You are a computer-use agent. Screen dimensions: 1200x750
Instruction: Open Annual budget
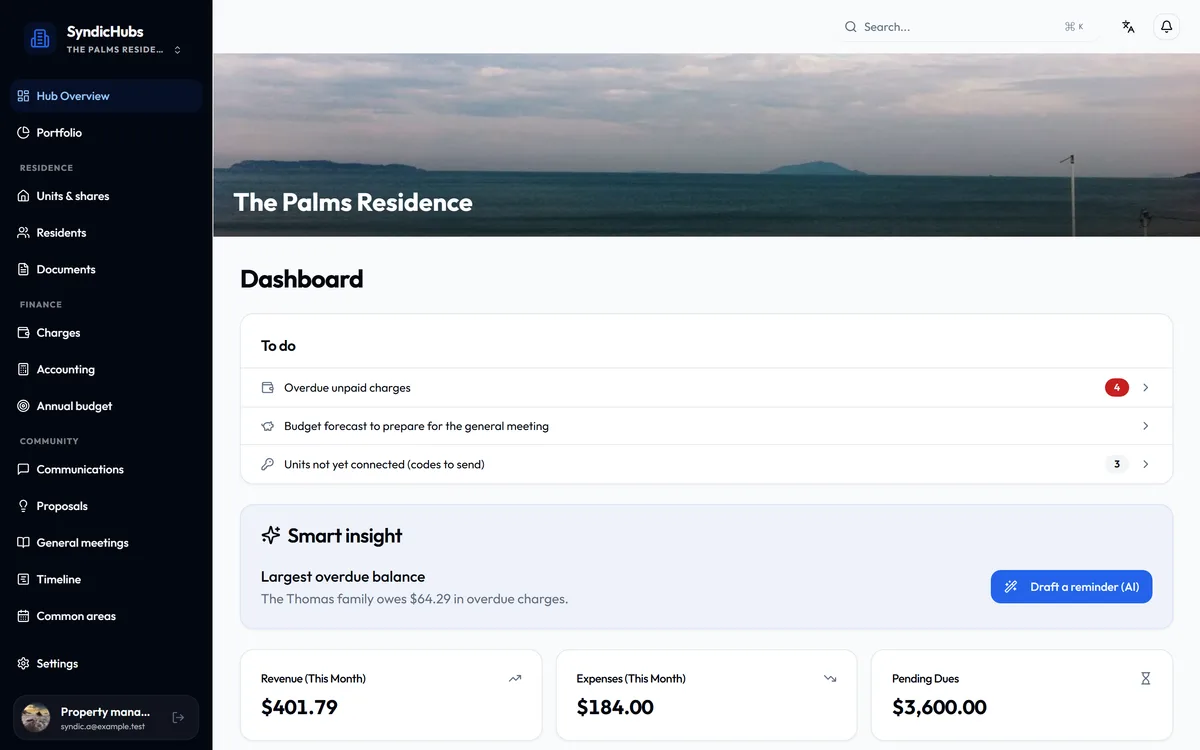pos(106,406)
